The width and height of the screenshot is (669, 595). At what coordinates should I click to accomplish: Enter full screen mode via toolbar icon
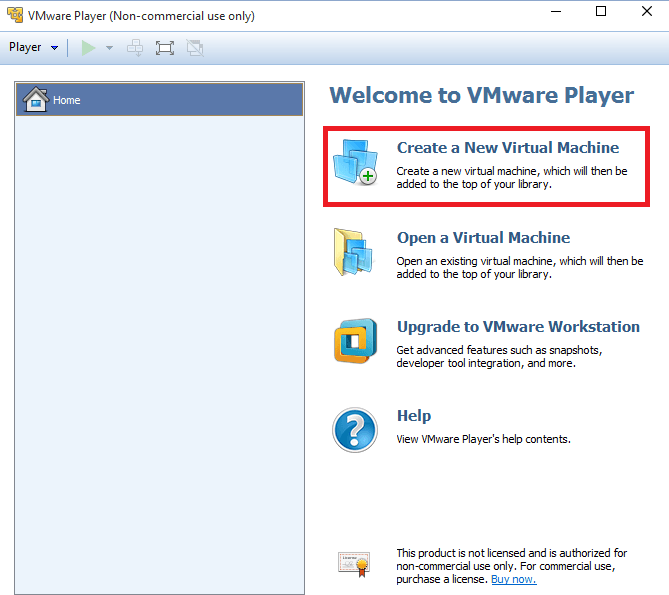(x=165, y=48)
